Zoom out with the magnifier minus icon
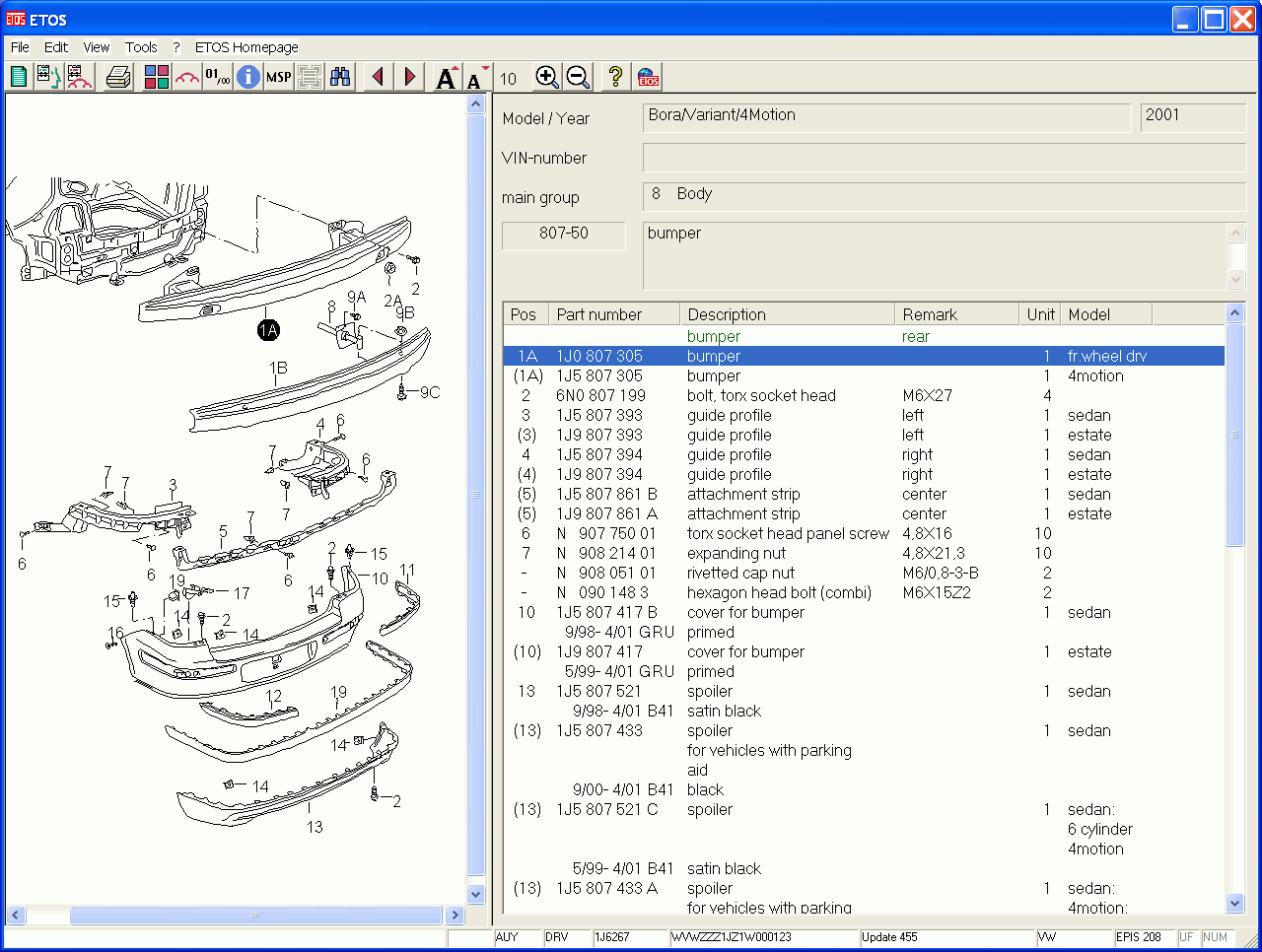 click(x=579, y=77)
